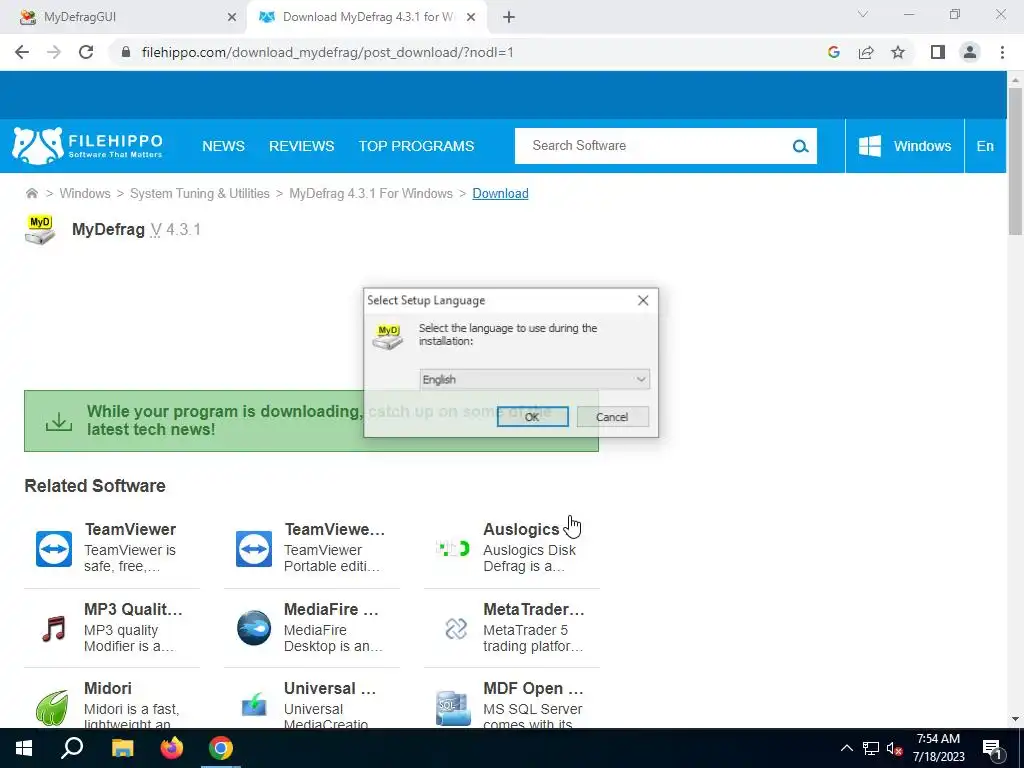Screen dimensions: 1024x768
Task: Click the browser forward arrow
Action: point(54,52)
